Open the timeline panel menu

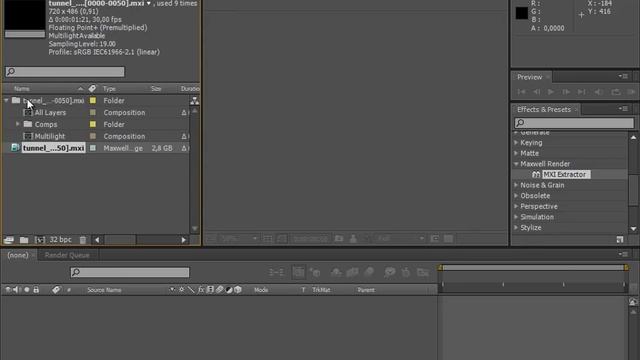[x=623, y=254]
